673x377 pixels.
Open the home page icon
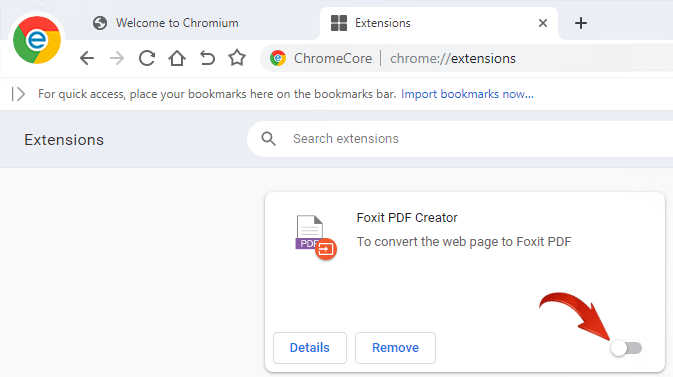coord(177,58)
